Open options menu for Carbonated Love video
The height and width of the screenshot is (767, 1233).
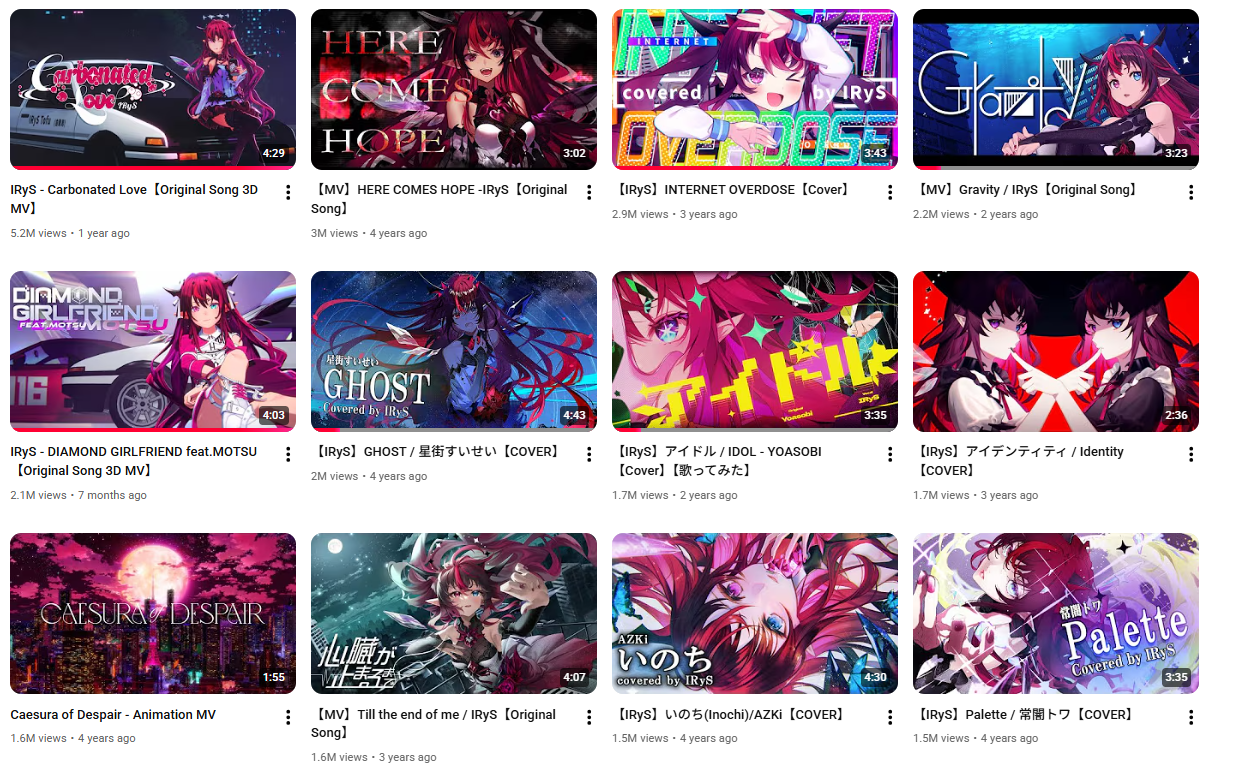(288, 192)
